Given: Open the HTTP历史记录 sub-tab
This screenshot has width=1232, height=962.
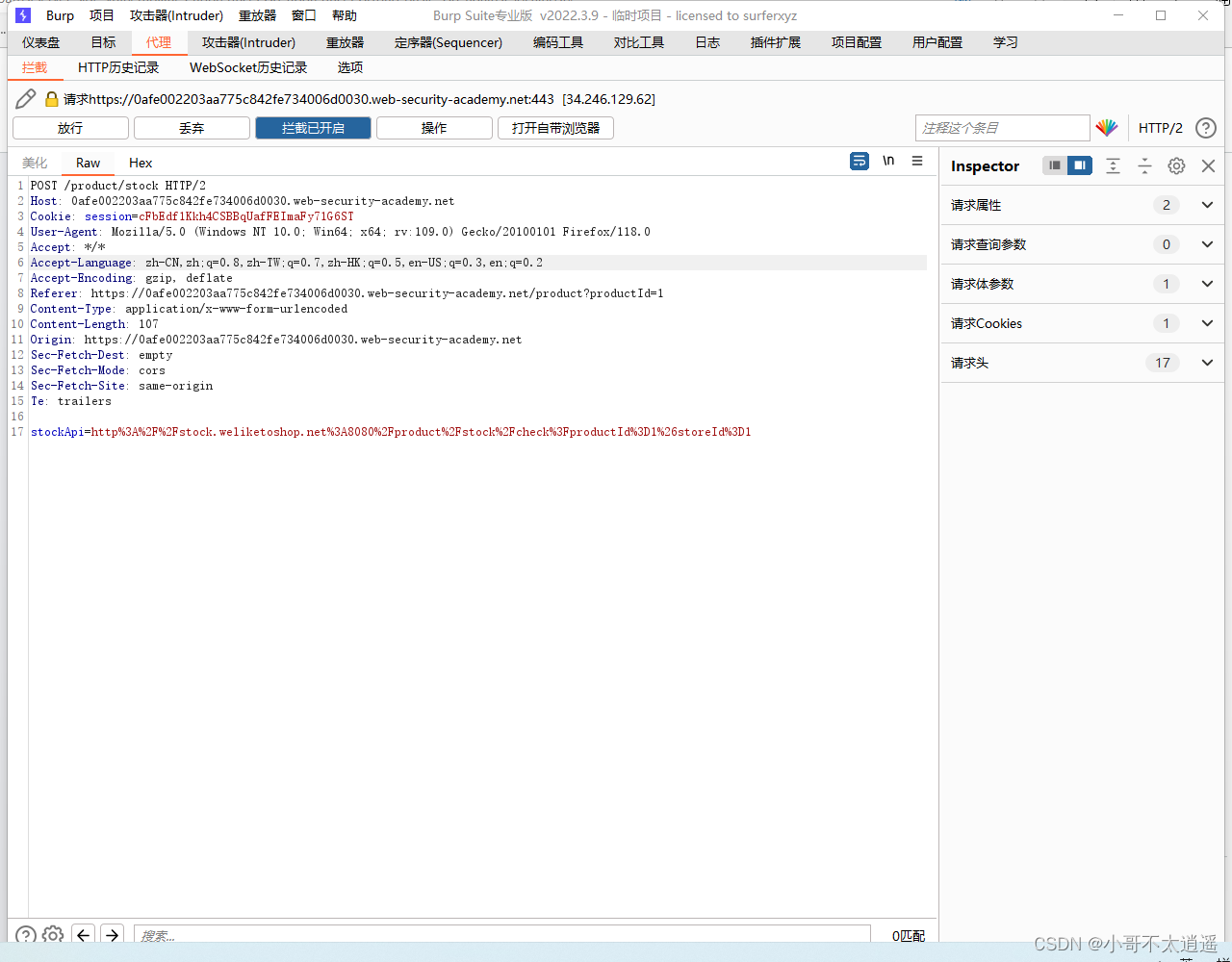Looking at the screenshot, I should coord(118,67).
